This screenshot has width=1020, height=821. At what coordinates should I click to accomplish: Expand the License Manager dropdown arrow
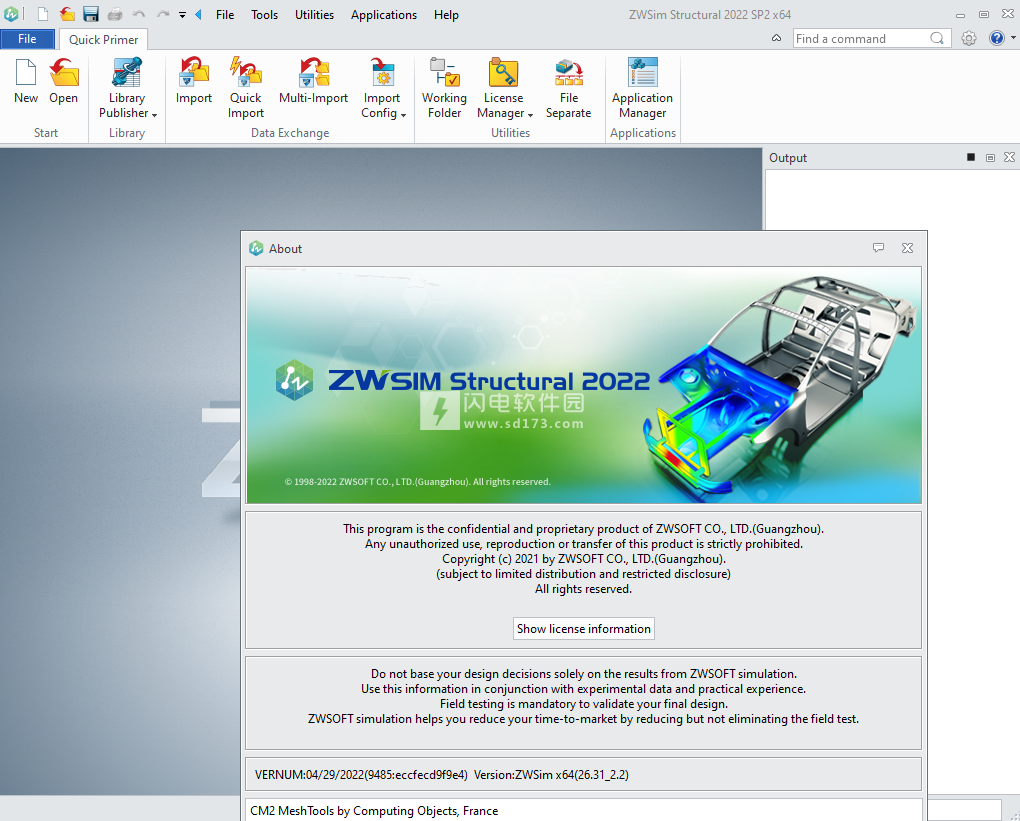pos(530,114)
